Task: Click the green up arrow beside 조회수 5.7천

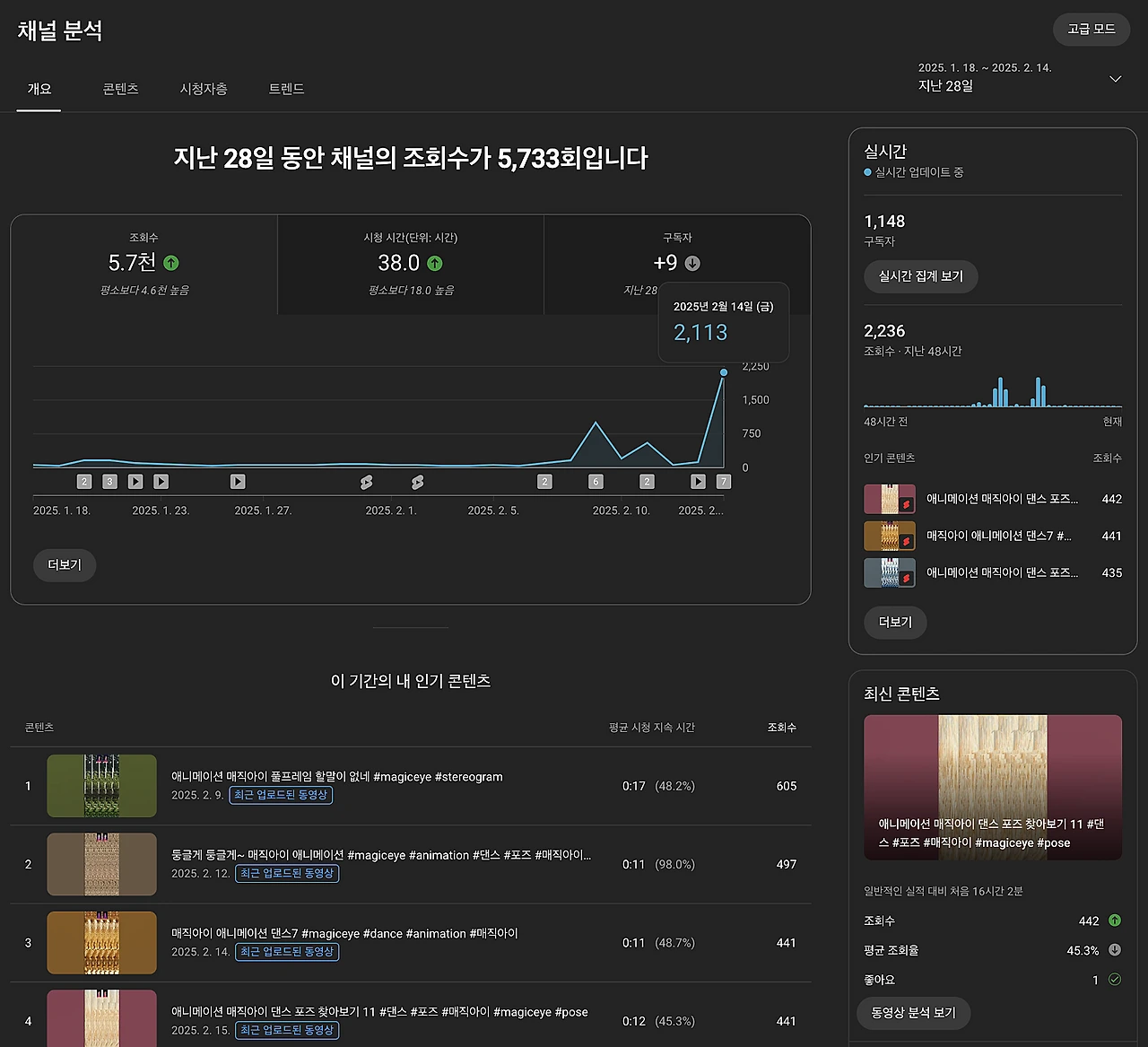Action: pos(170,263)
